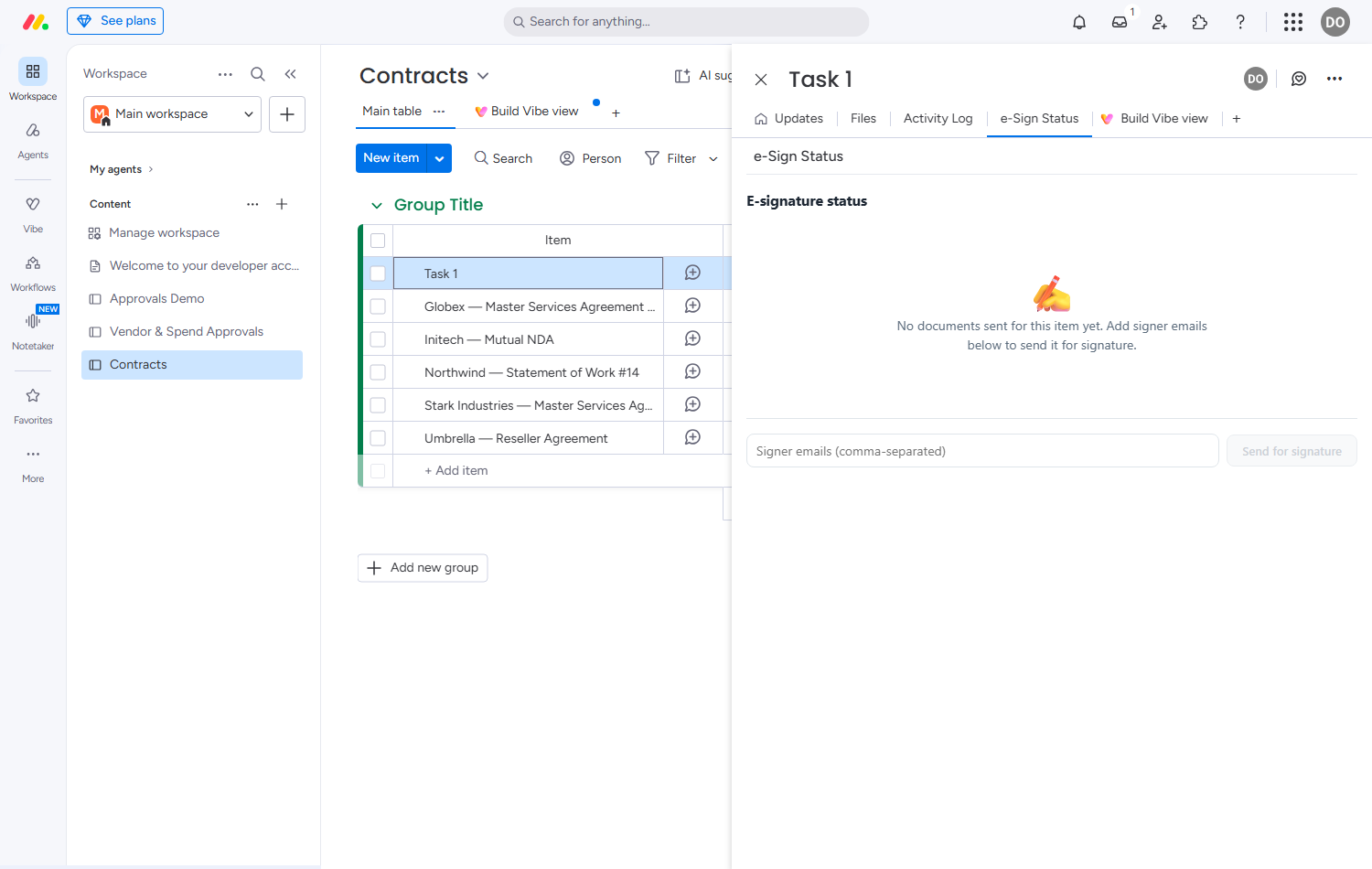Close the Task 1 side panel
Viewport: 1372px width, 869px height.
[x=761, y=80]
